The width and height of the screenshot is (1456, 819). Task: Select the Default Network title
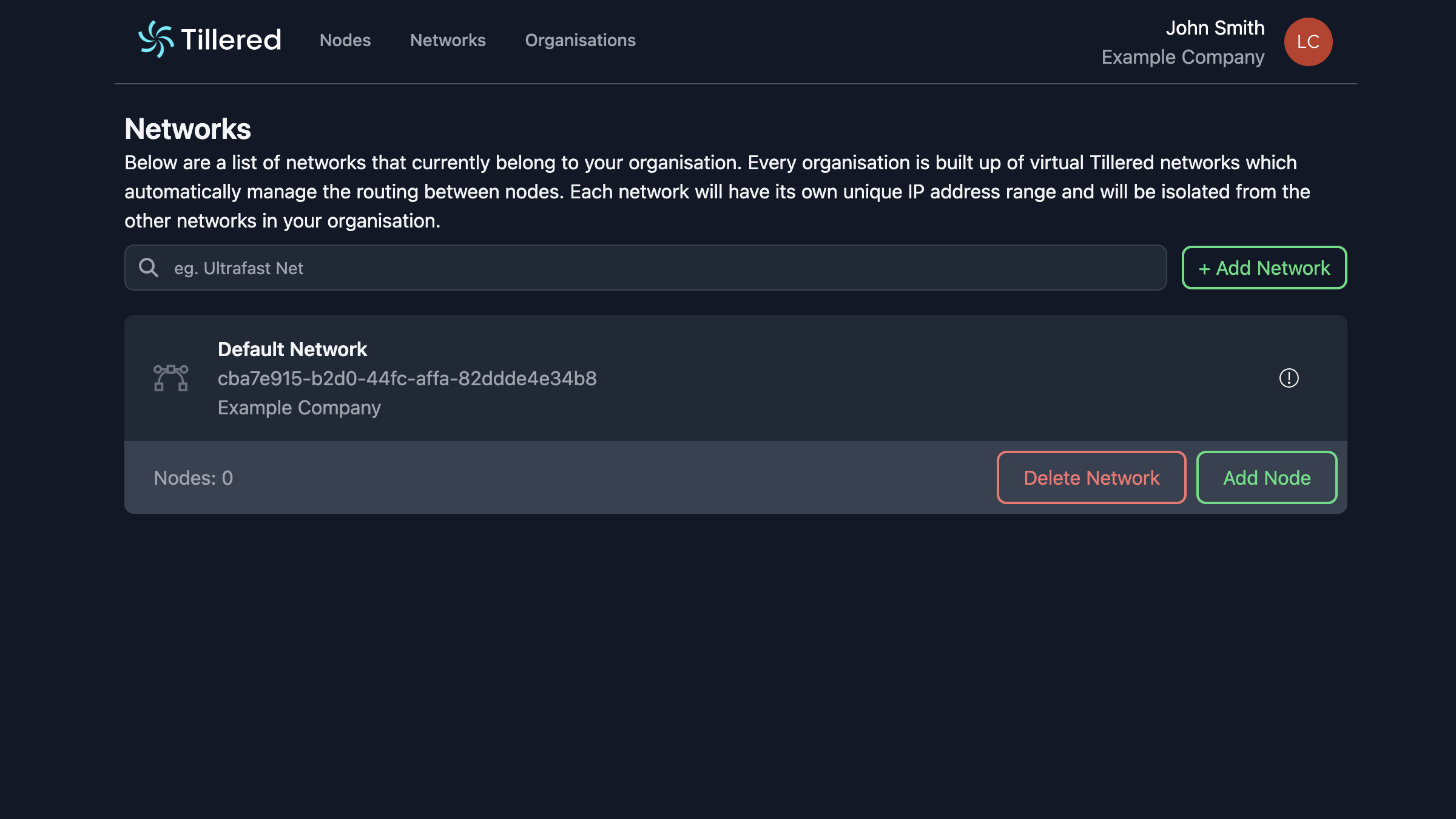292,349
